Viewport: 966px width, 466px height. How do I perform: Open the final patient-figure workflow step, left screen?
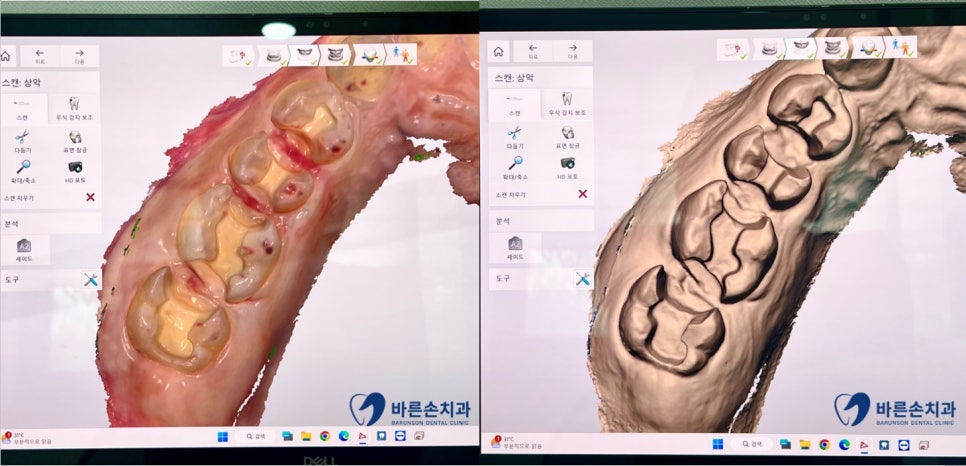pos(404,54)
